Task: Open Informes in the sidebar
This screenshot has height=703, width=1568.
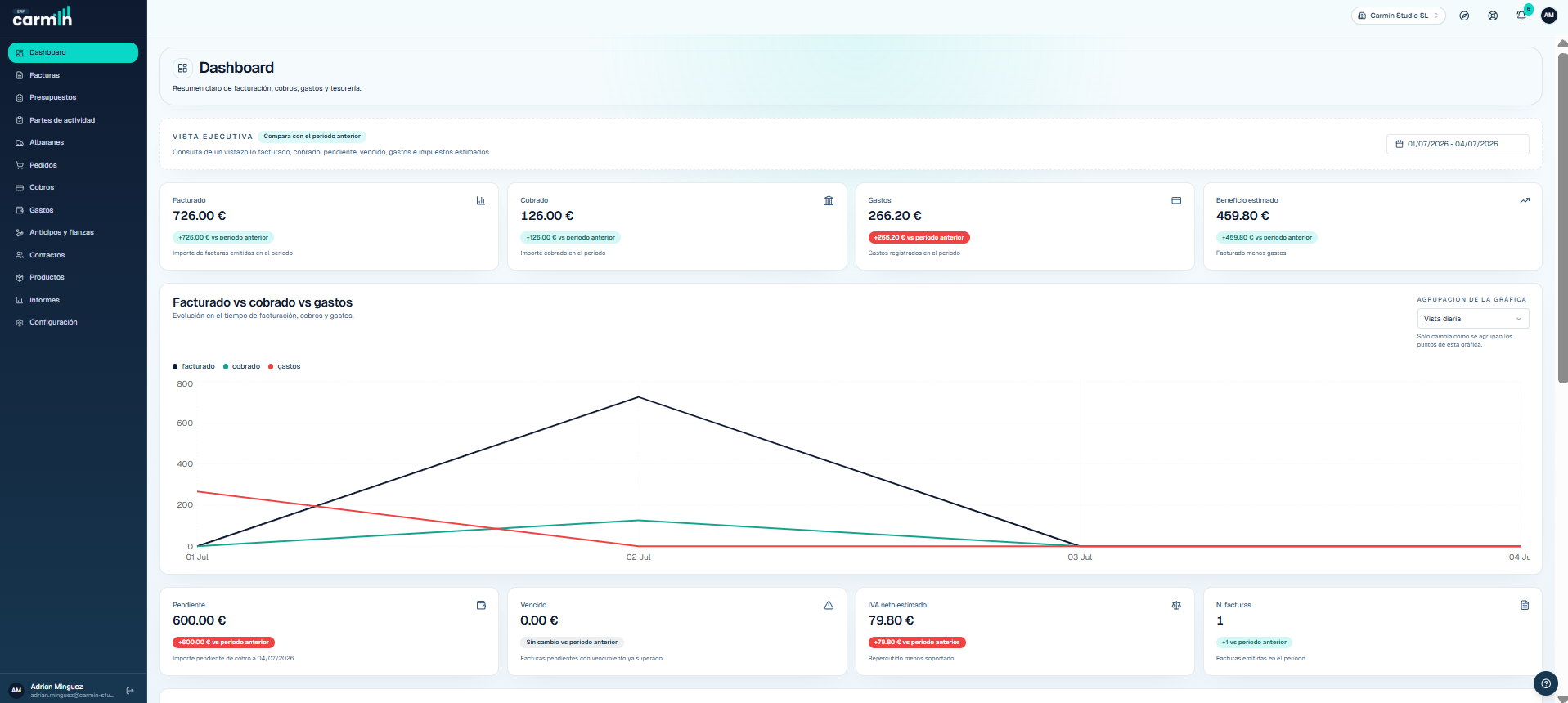Action: (x=73, y=300)
